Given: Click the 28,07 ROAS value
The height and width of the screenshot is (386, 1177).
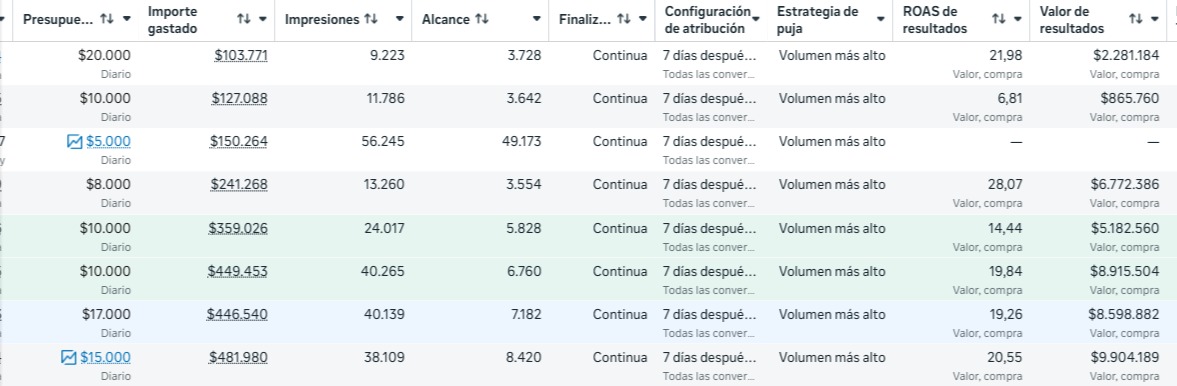Looking at the screenshot, I should point(1006,185).
